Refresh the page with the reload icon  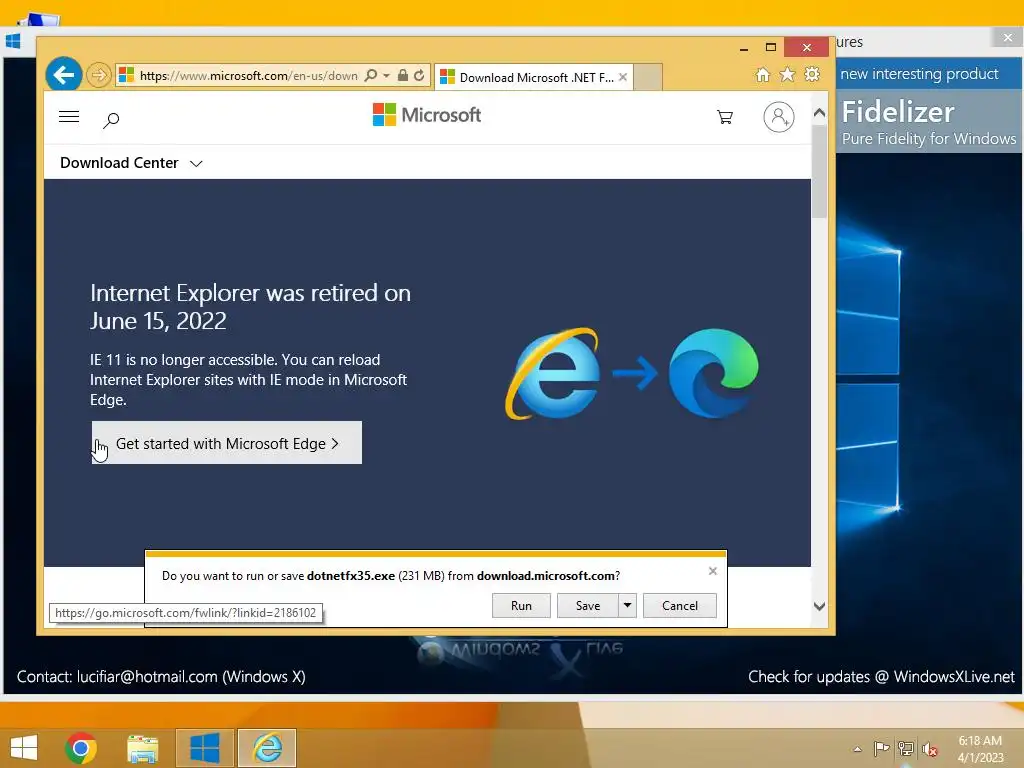coord(419,76)
